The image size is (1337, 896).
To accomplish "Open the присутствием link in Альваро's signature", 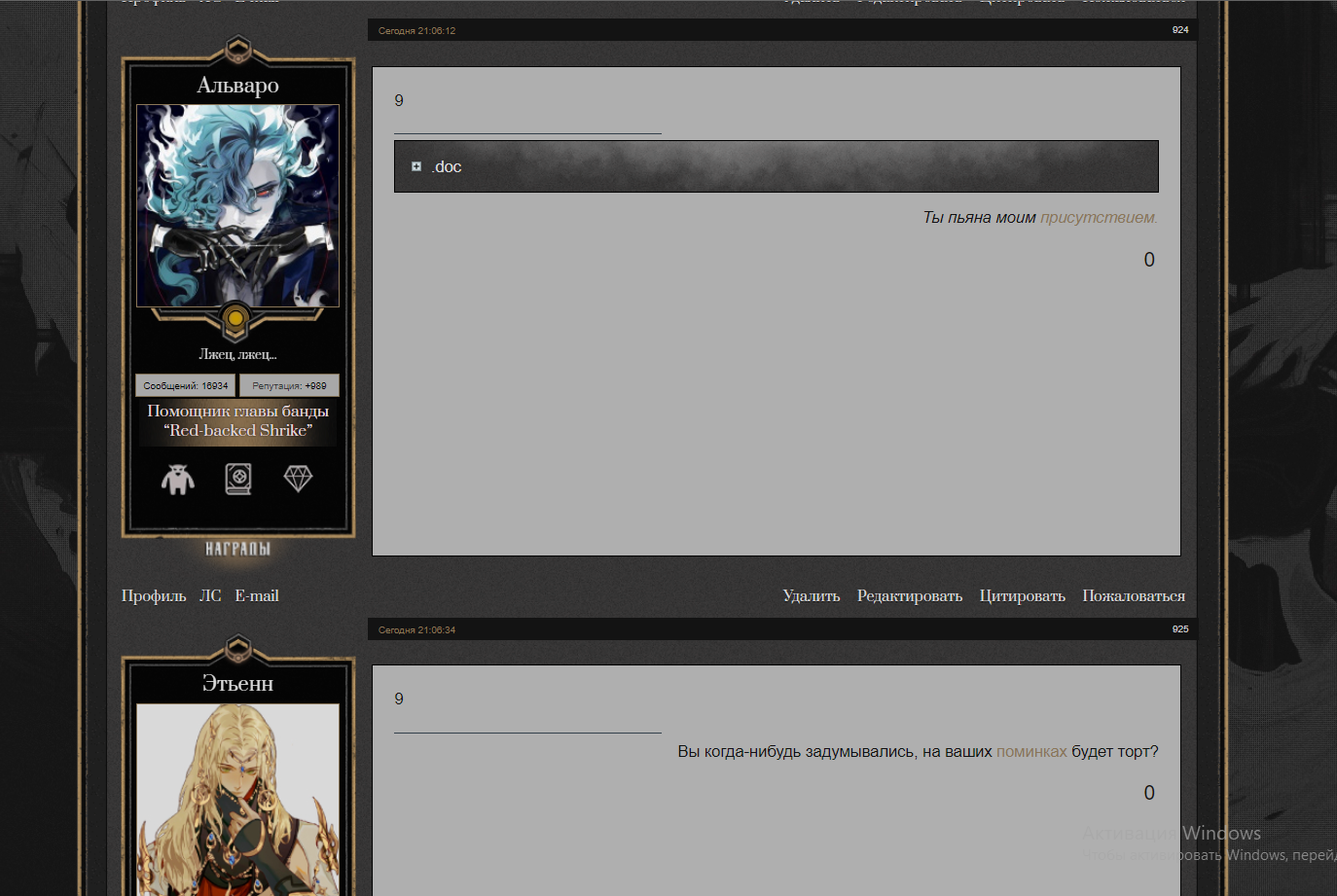I will coord(1098,217).
